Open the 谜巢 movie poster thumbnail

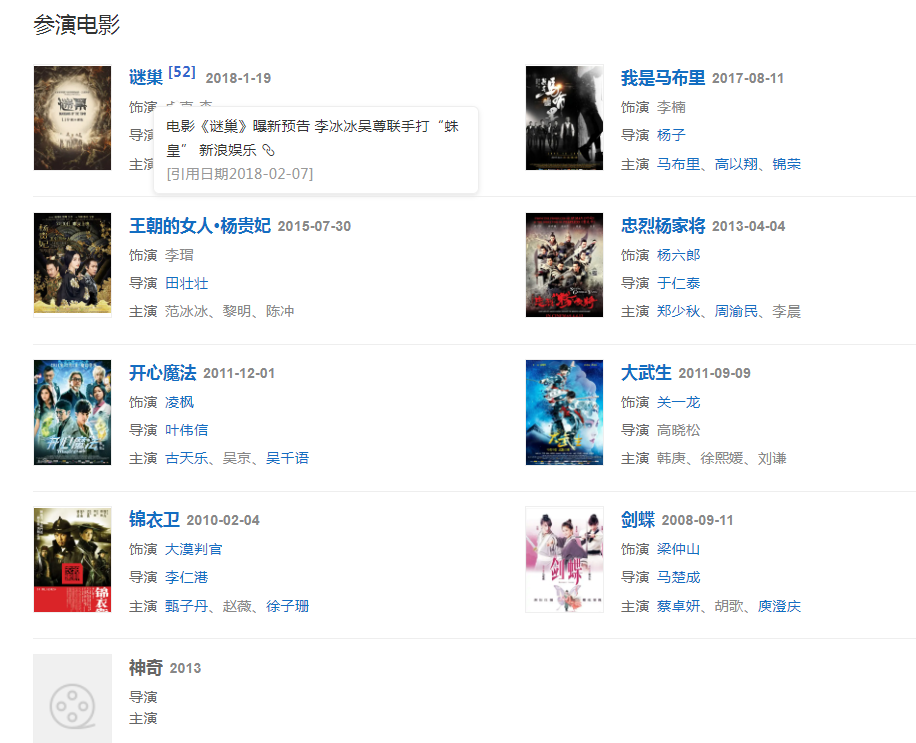[72, 118]
